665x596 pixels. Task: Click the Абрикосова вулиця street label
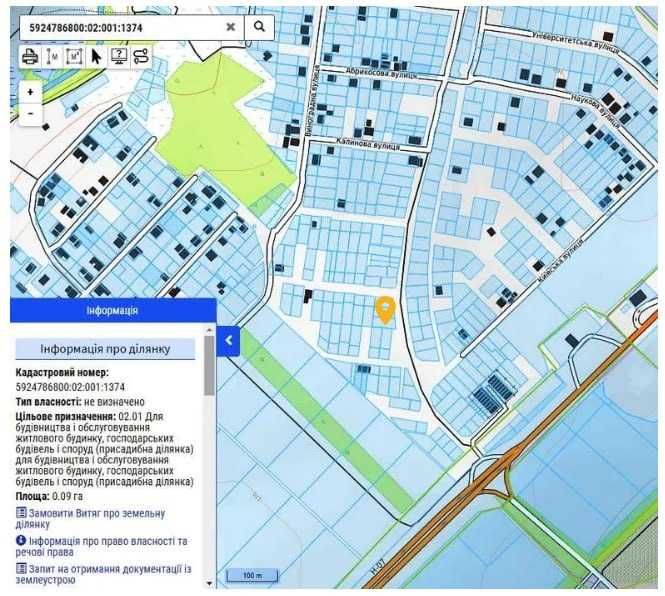point(381,73)
